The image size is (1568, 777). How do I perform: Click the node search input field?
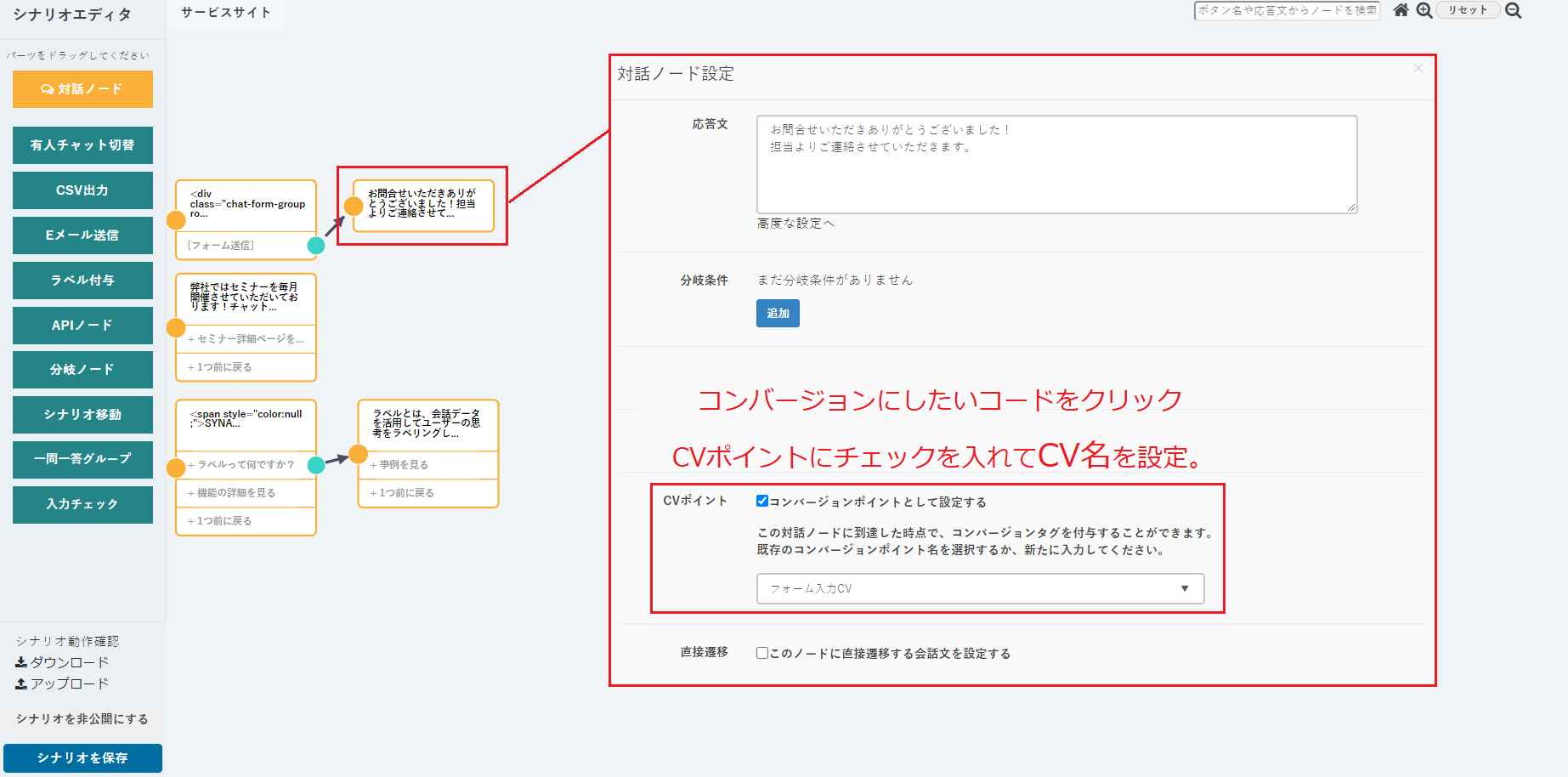(1287, 10)
